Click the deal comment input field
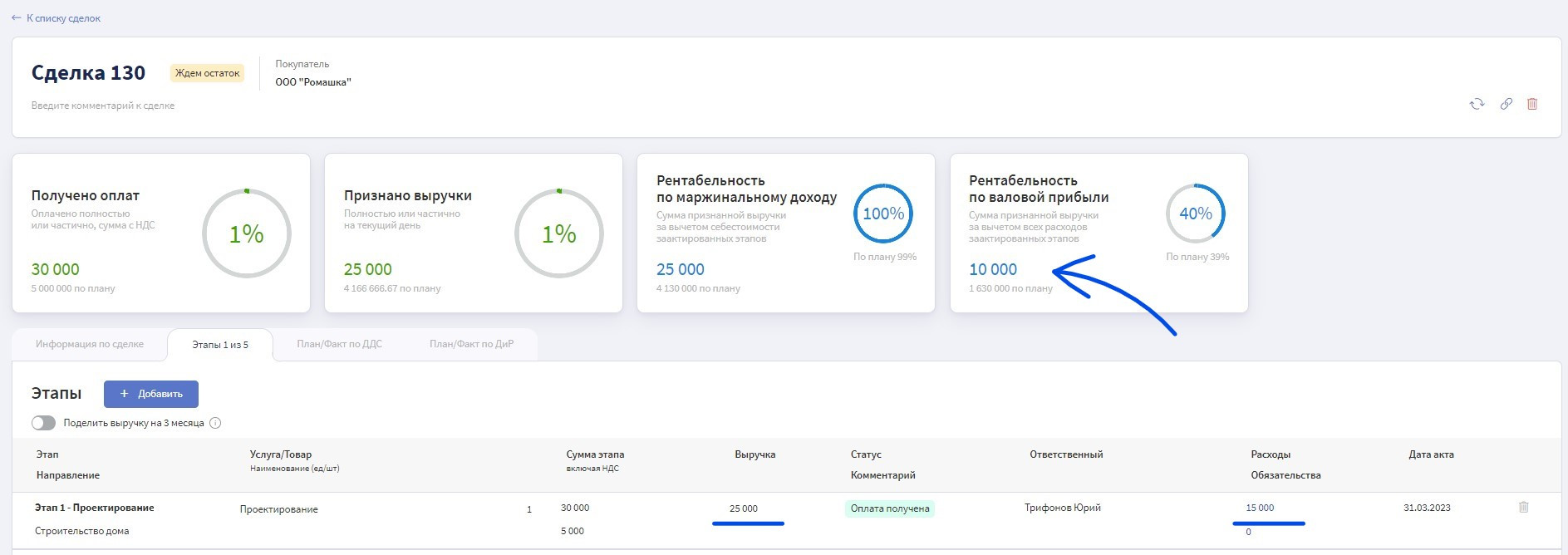1568x555 pixels. pyautogui.click(x=103, y=106)
